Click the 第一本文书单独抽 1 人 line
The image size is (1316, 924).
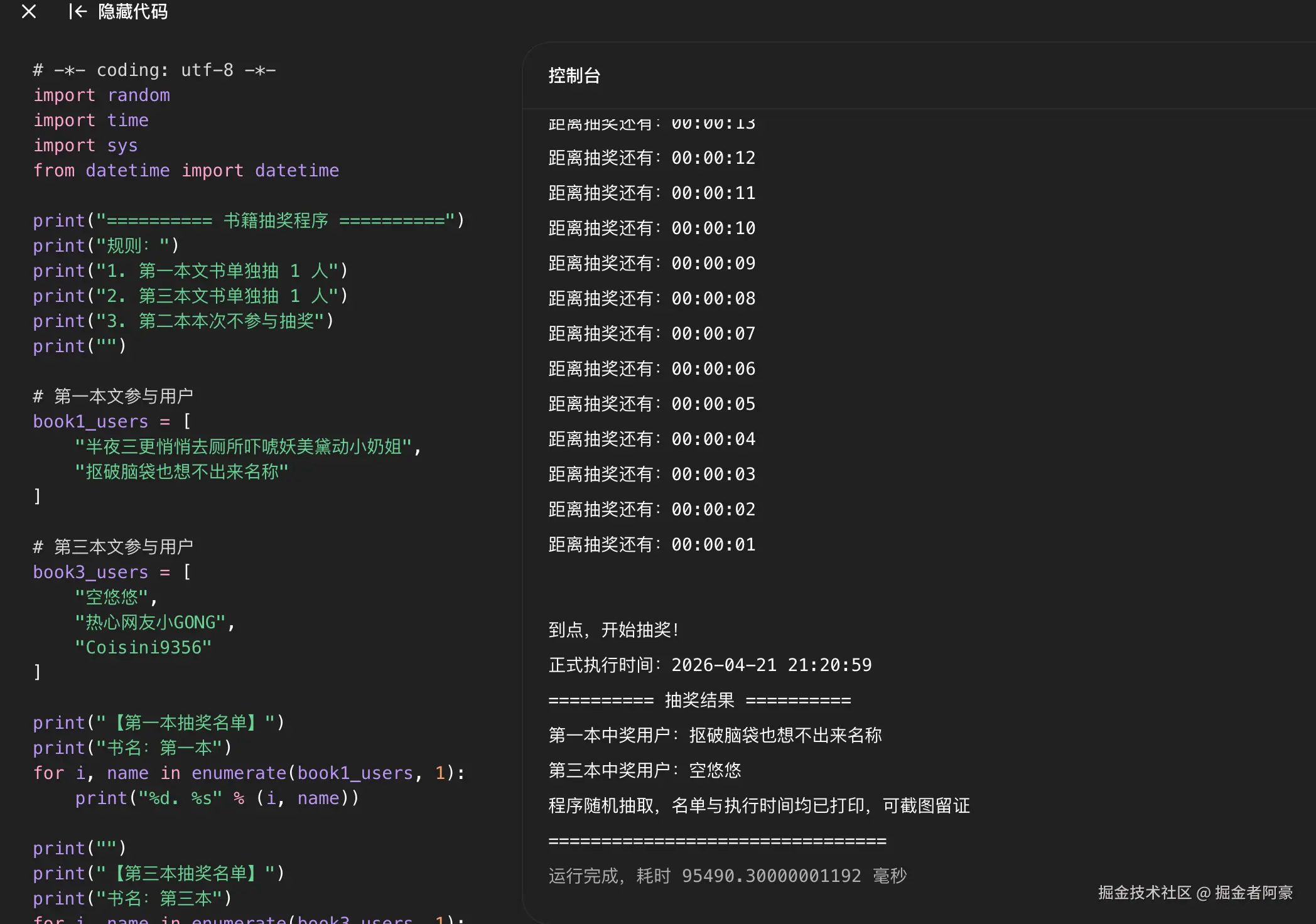[x=190, y=271]
